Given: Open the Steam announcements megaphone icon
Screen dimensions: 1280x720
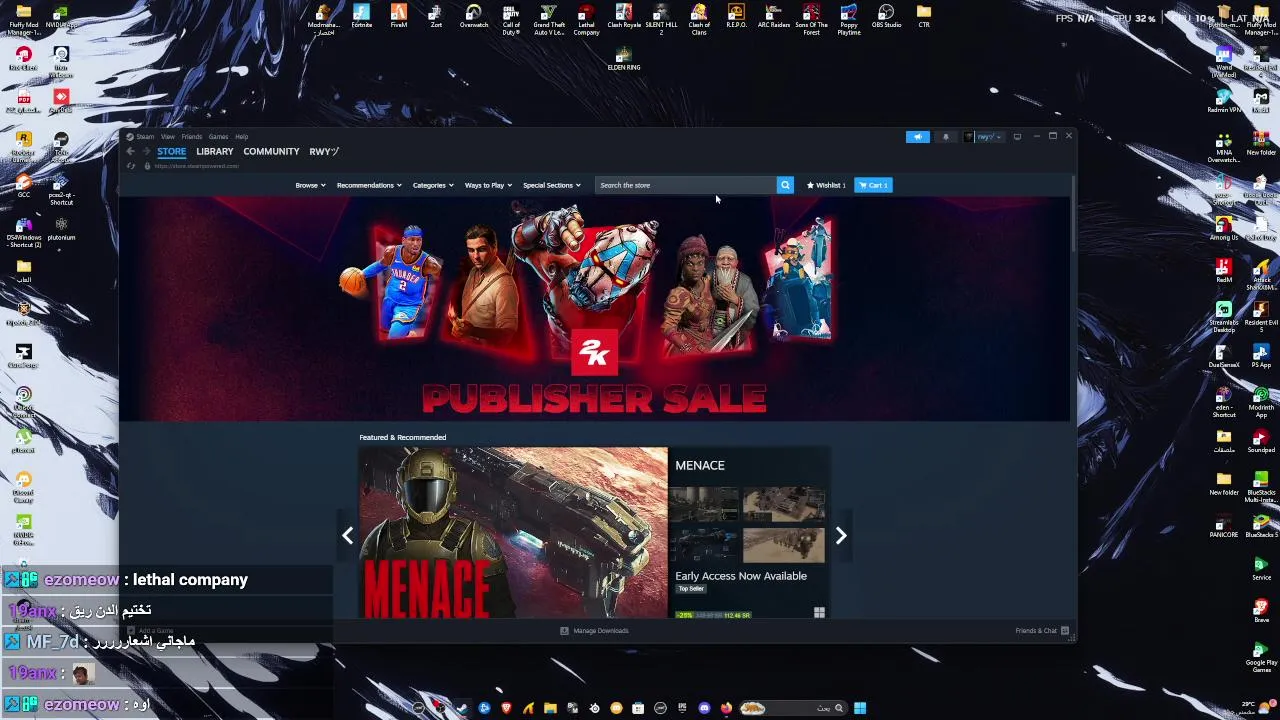Looking at the screenshot, I should pyautogui.click(x=917, y=137).
